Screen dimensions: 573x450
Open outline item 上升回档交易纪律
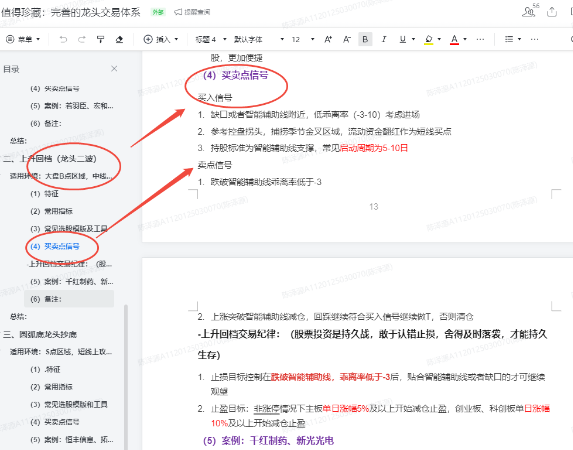click(70, 264)
